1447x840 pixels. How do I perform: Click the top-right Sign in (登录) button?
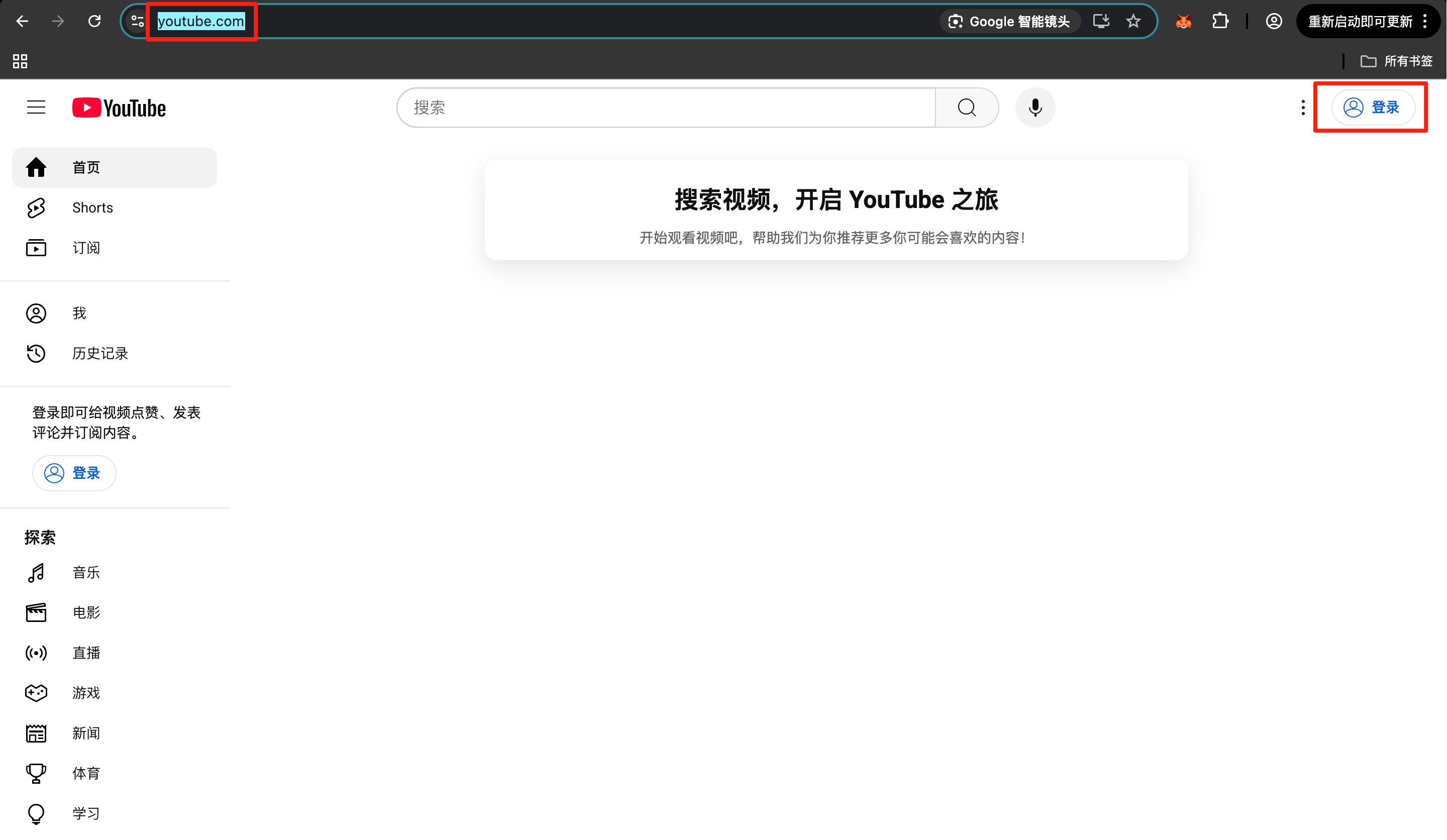1372,108
